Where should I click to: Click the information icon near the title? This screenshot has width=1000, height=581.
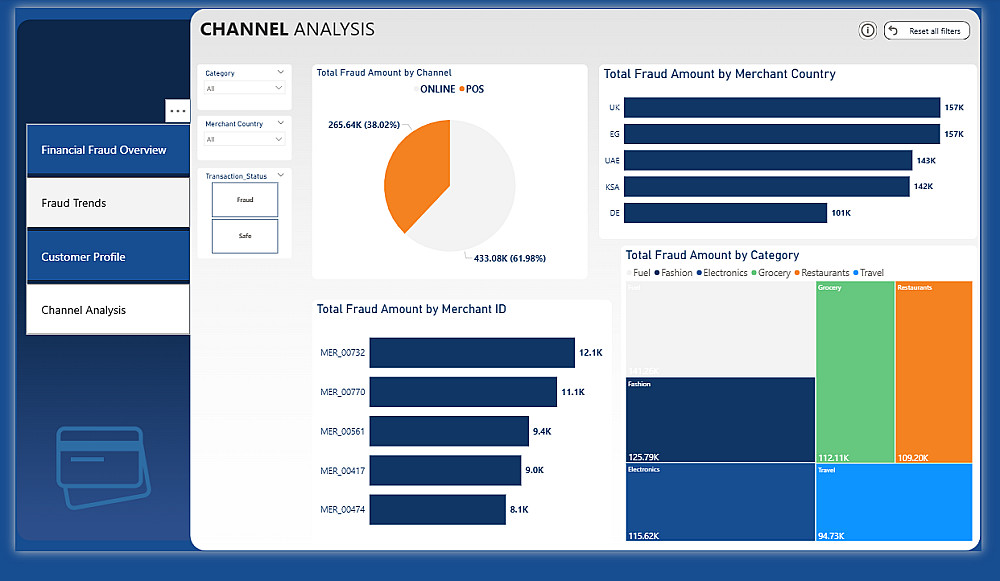867,30
